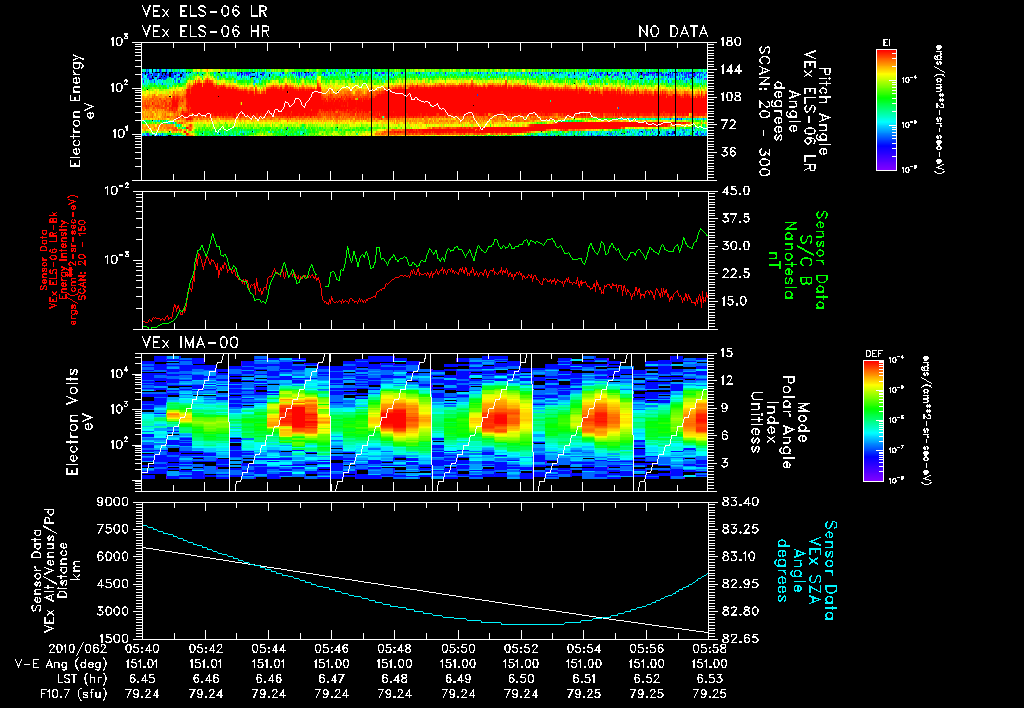Select the "VEx ELS-06 LR" title text
Image resolution: width=1024 pixels, height=708 pixels.
pos(204,12)
